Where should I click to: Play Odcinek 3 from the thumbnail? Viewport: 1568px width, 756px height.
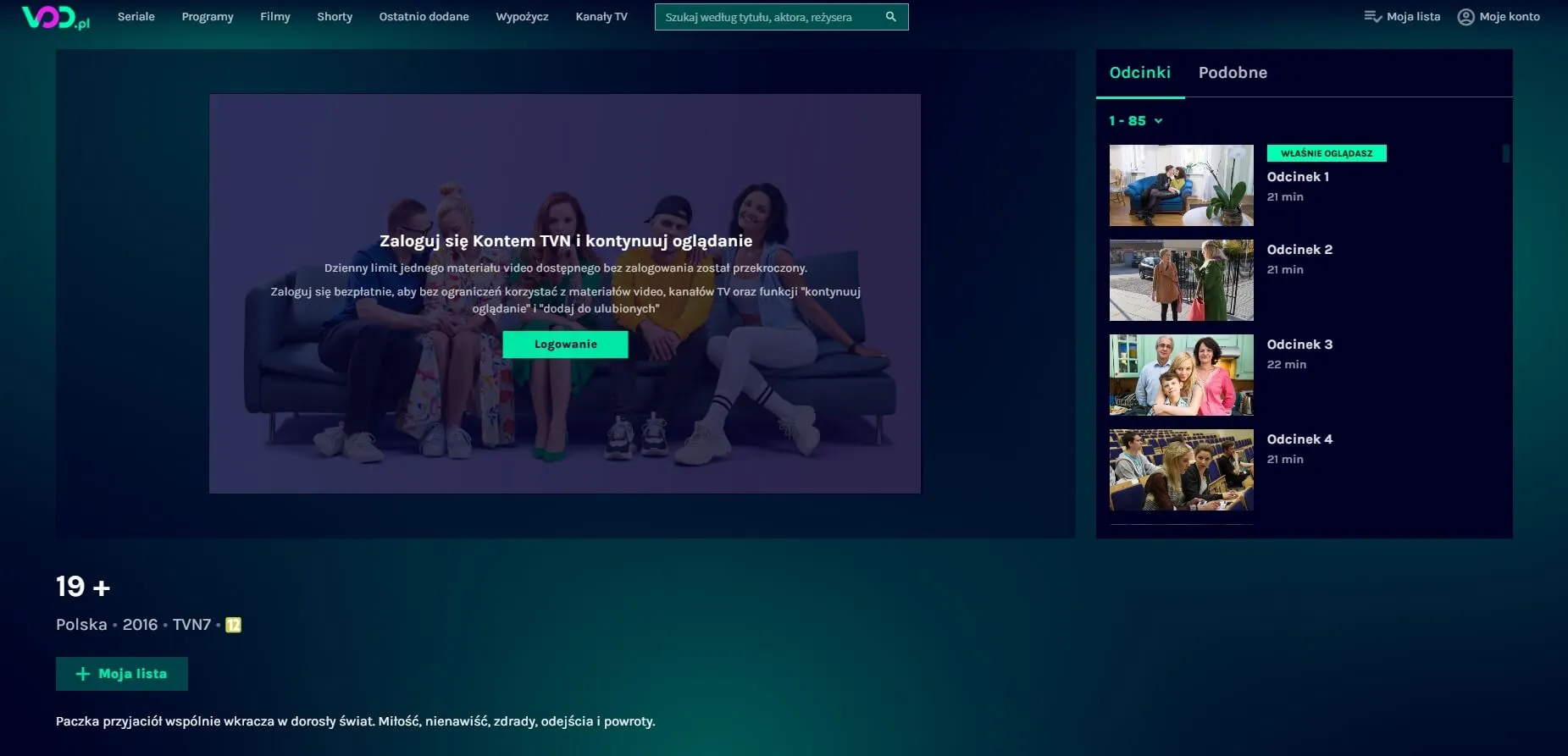(1181, 375)
